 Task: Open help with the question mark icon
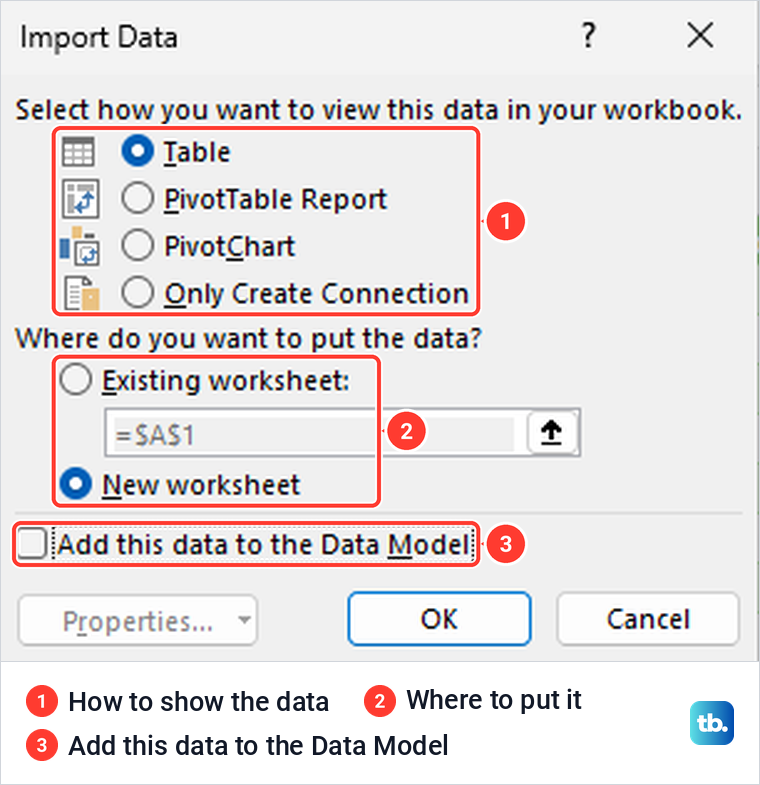click(589, 36)
